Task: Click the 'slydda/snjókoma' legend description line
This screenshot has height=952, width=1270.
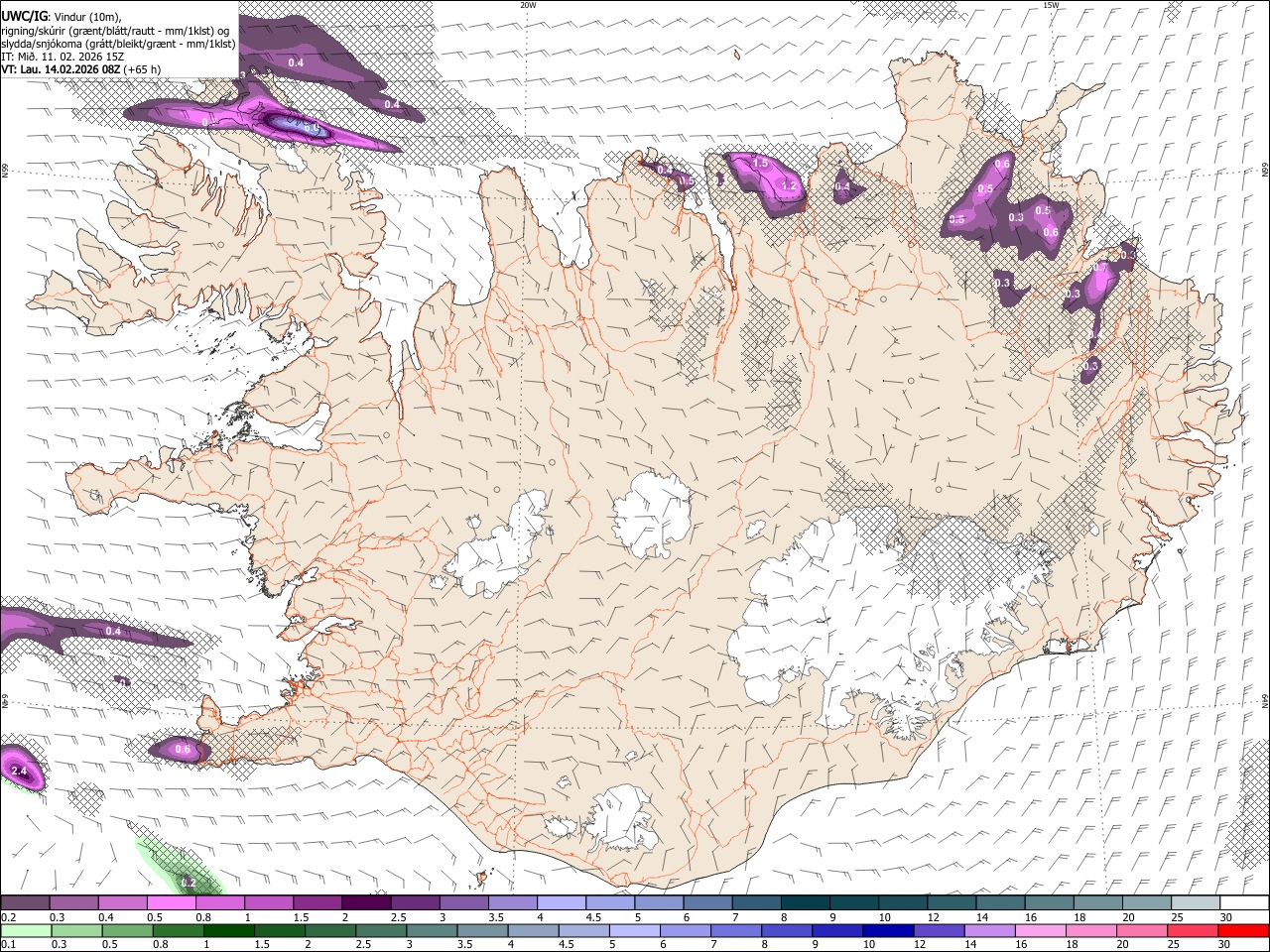Action: click(118, 43)
